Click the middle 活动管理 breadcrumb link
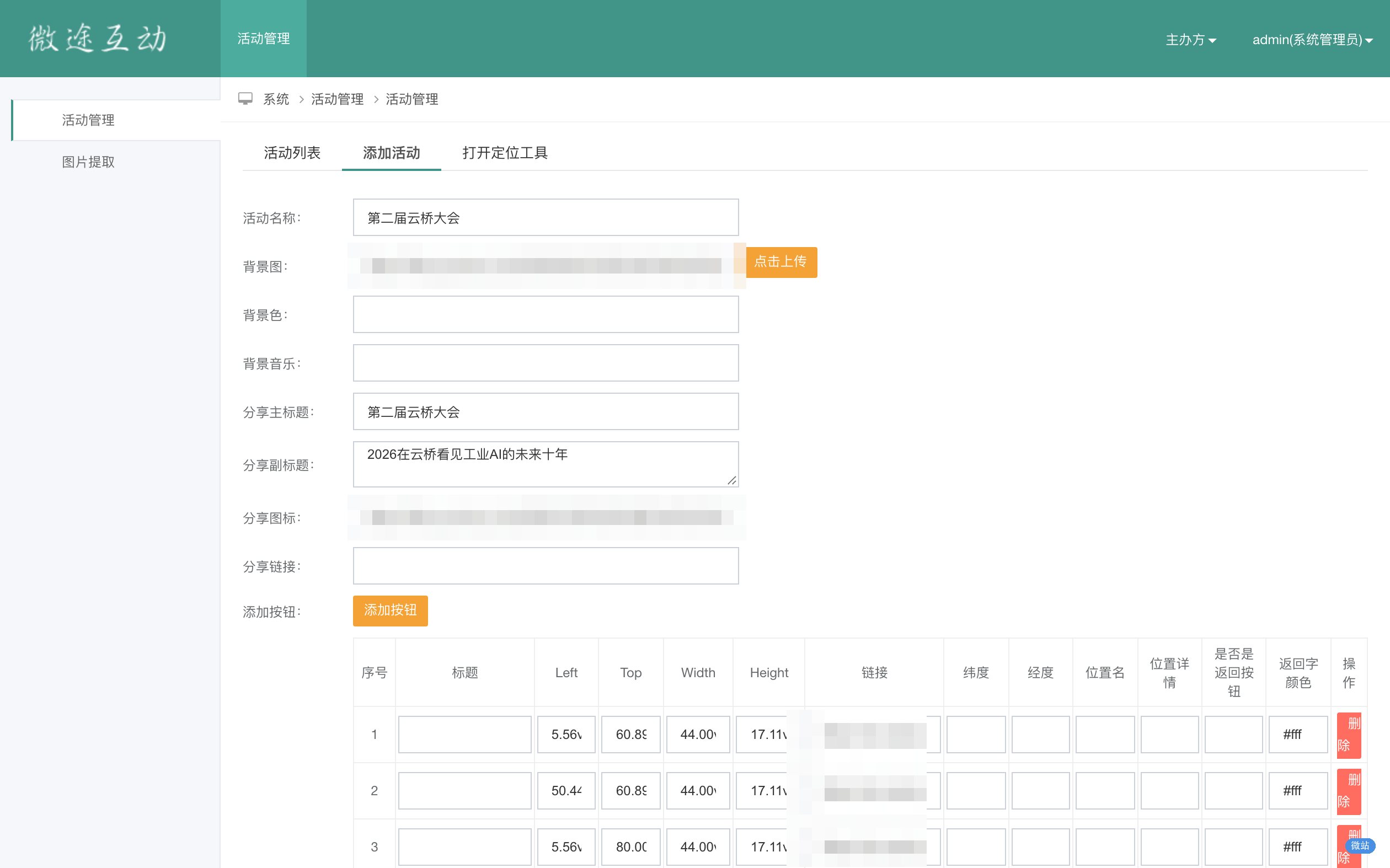1390x868 pixels. click(x=338, y=99)
